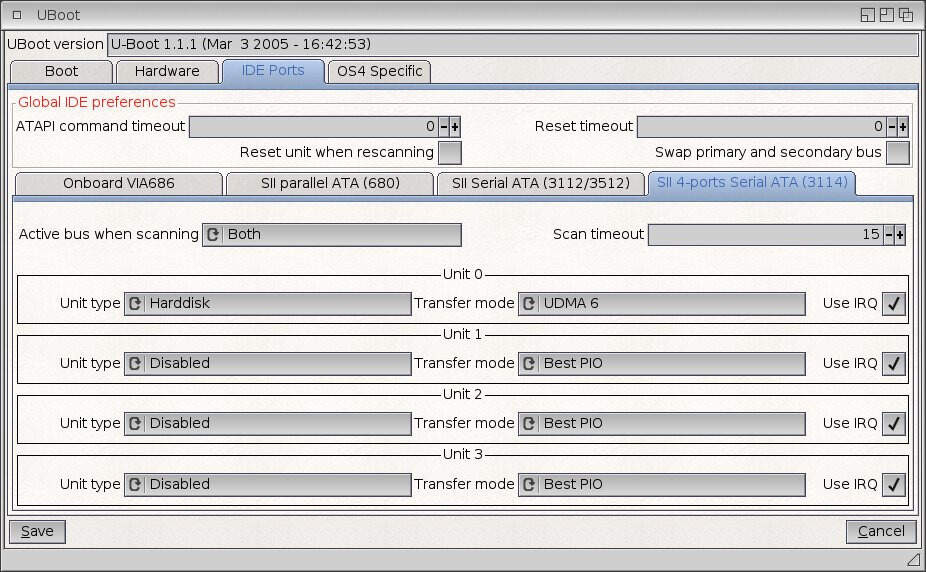Change Unit 0 type from Harddisk
The image size is (926, 572).
tap(267, 304)
